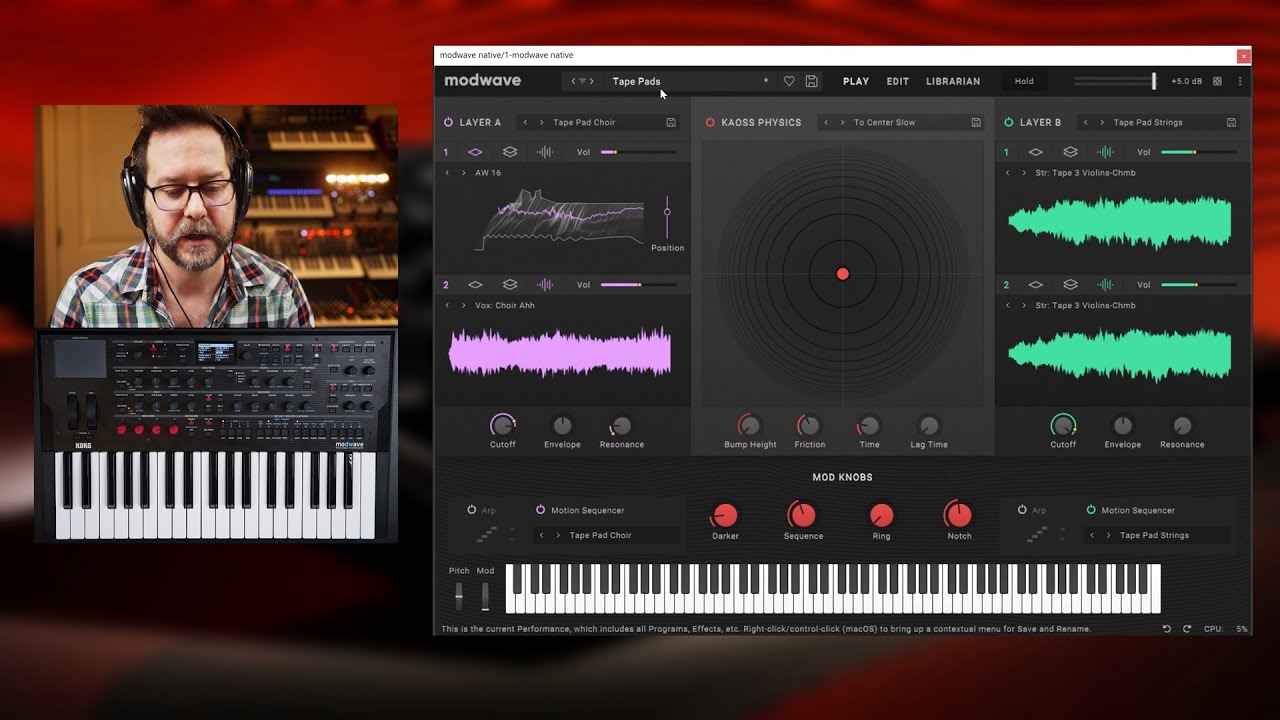Select sample mode for Layer A oscillator 1
The width and height of the screenshot is (1280, 720).
(545, 152)
